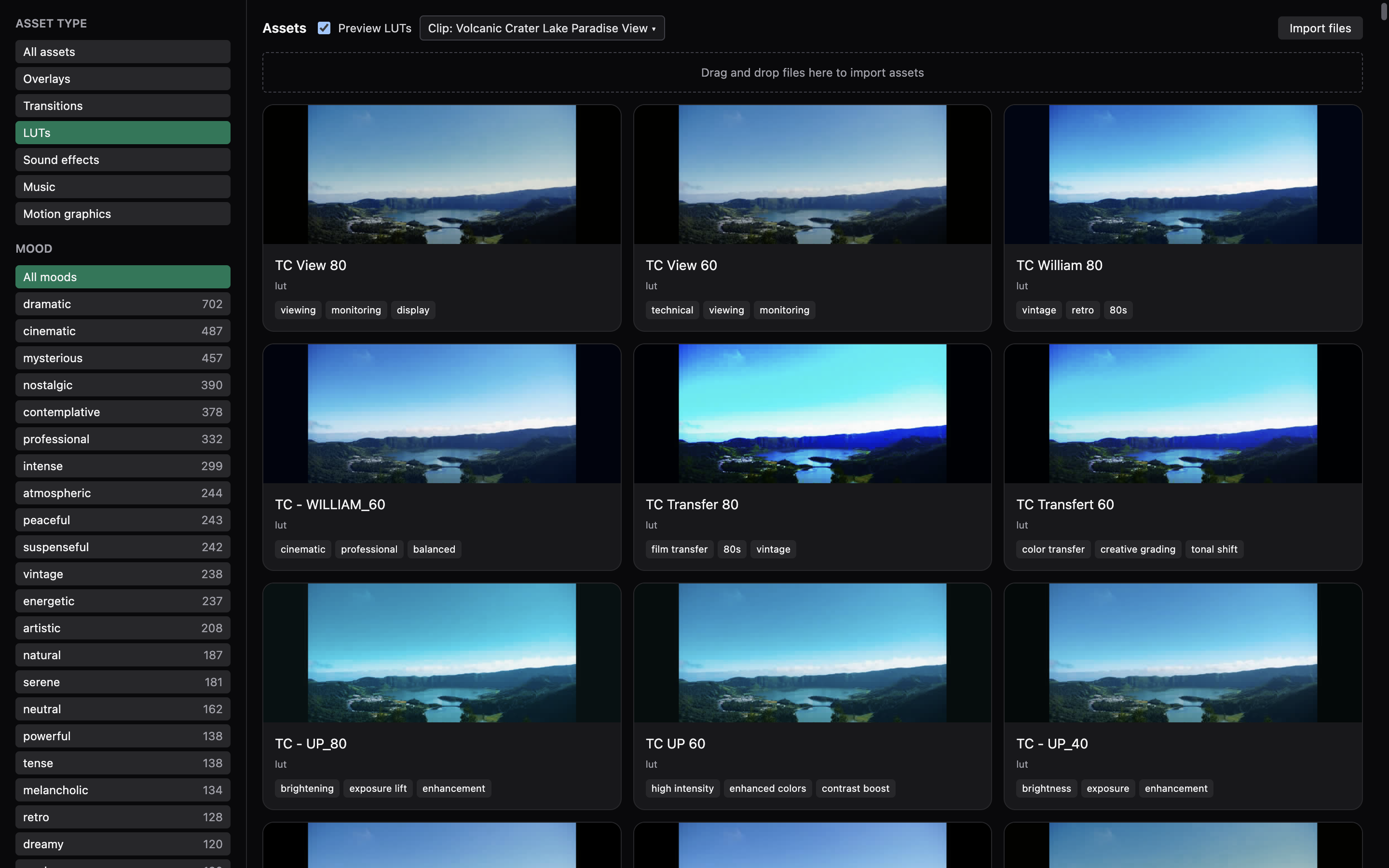The image size is (1389, 868).
Task: Select suspenseful mood
Action: click(123, 546)
